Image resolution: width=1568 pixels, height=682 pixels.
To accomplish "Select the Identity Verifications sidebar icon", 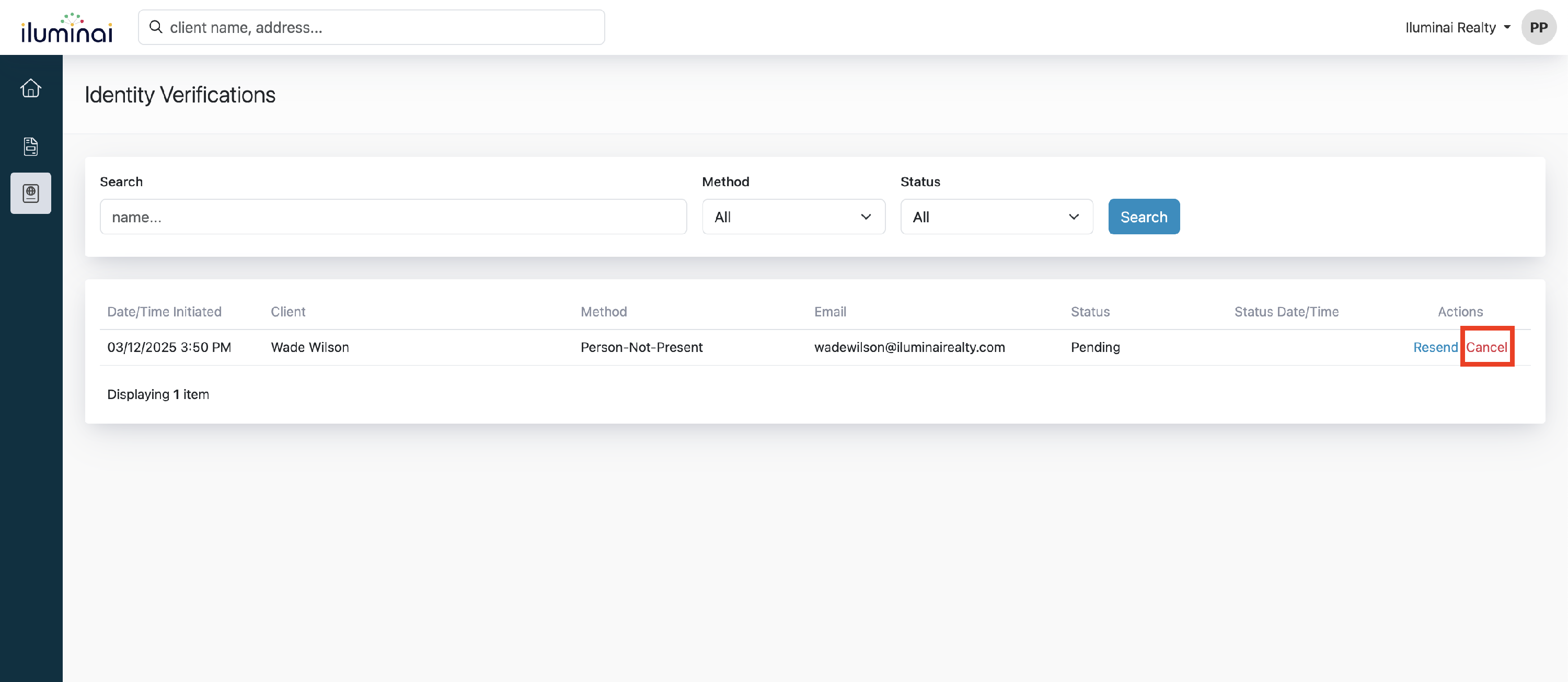I will click(30, 193).
